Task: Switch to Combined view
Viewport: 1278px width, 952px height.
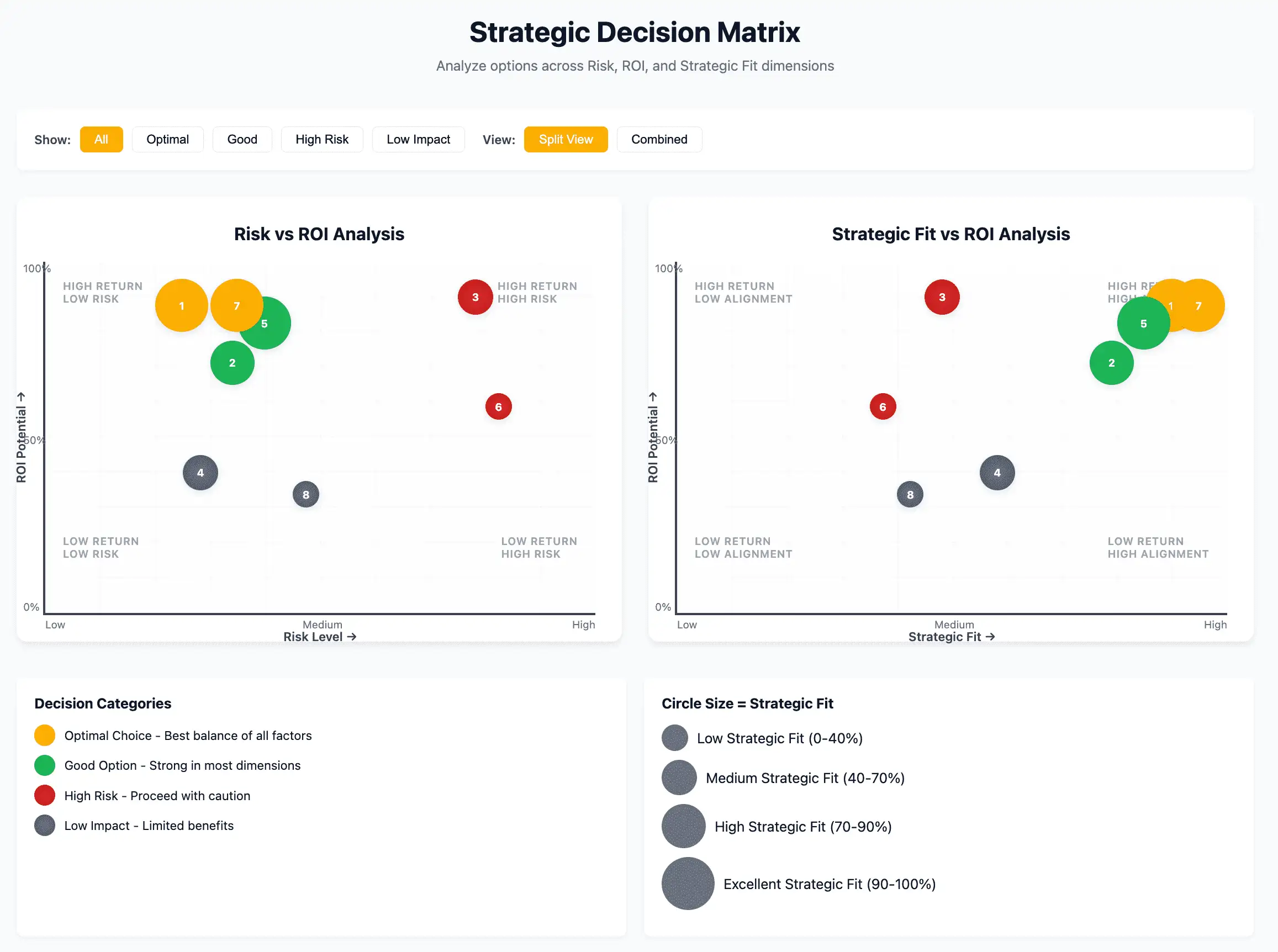Action: 658,140
